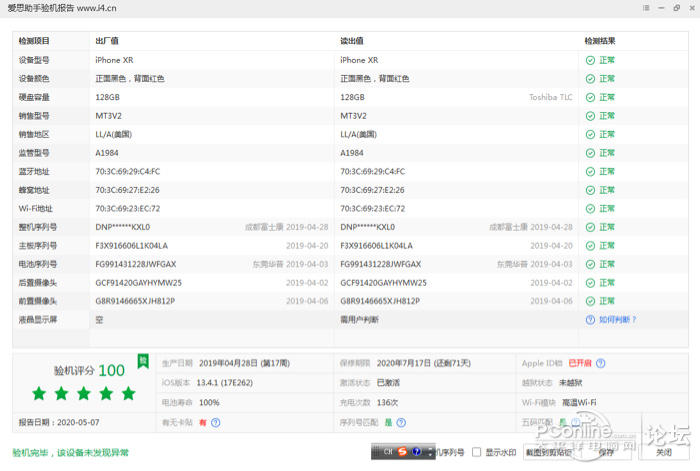Screen dimensions: 700x471
Task: Click the green check icon for Wi-Fi地址 row
Action: 590,209
